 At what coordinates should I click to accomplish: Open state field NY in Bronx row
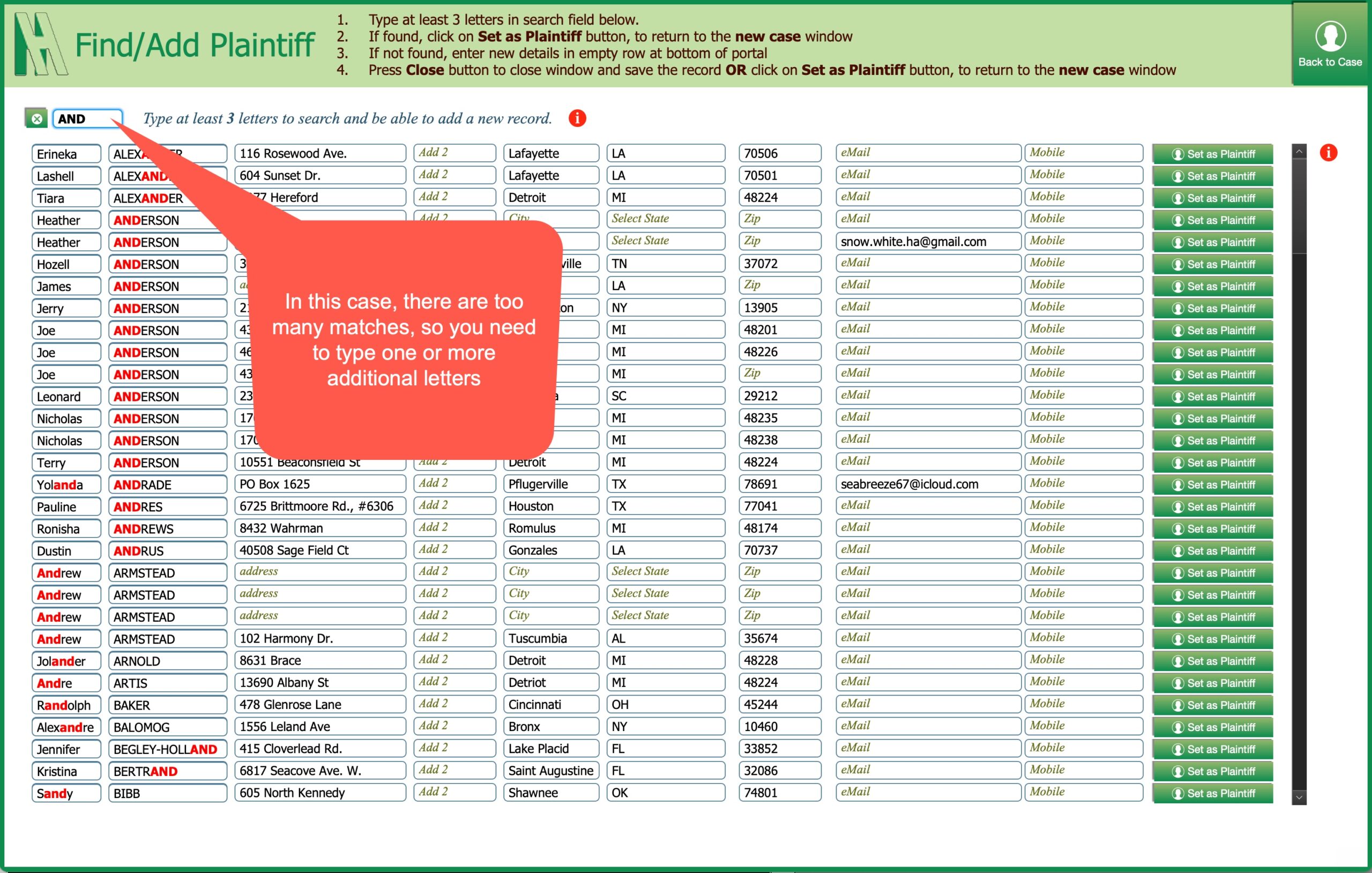click(x=666, y=727)
